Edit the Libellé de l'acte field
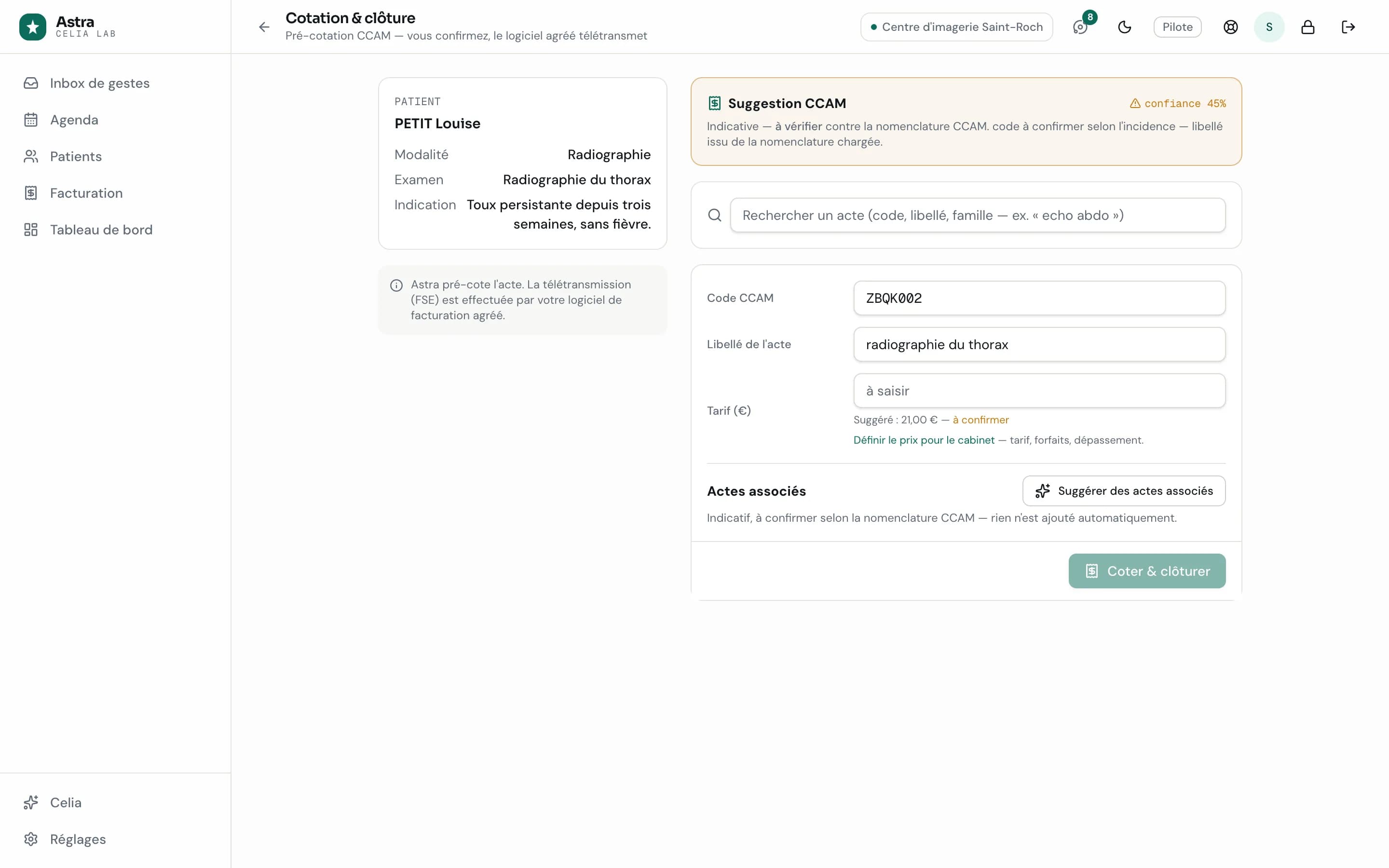The height and width of the screenshot is (868, 1389). coord(1039,344)
